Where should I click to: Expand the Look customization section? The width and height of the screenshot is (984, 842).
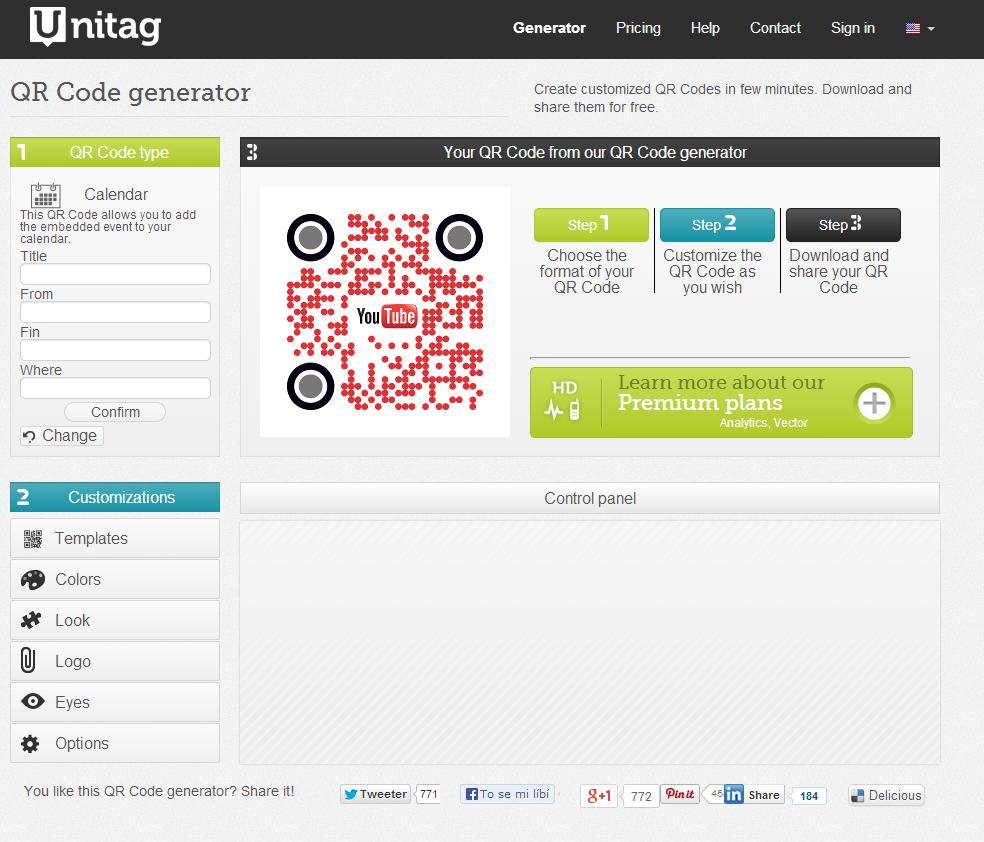point(115,621)
